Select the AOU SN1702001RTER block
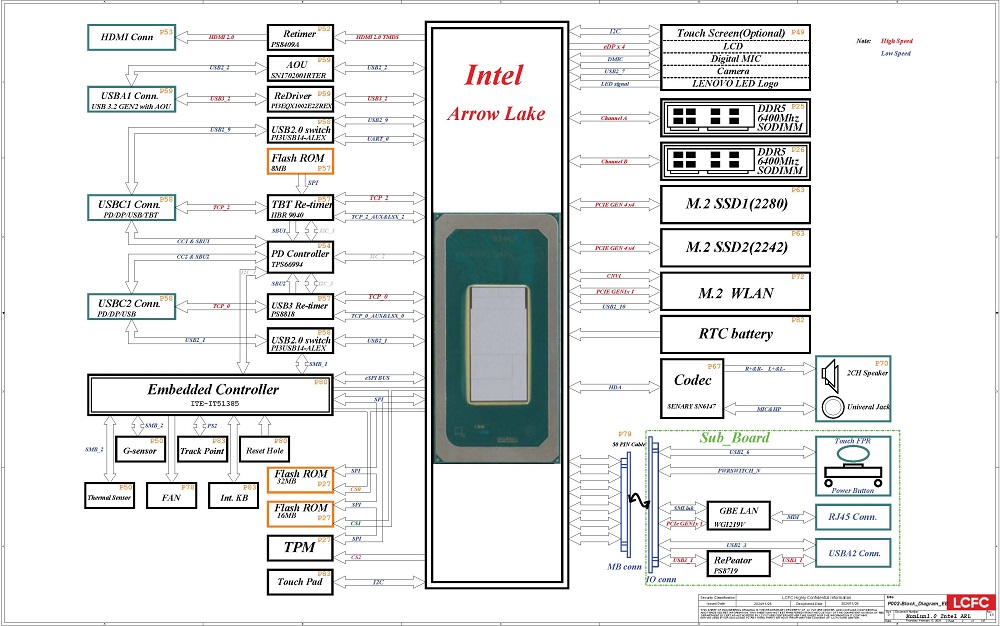 pyautogui.click(x=300, y=69)
